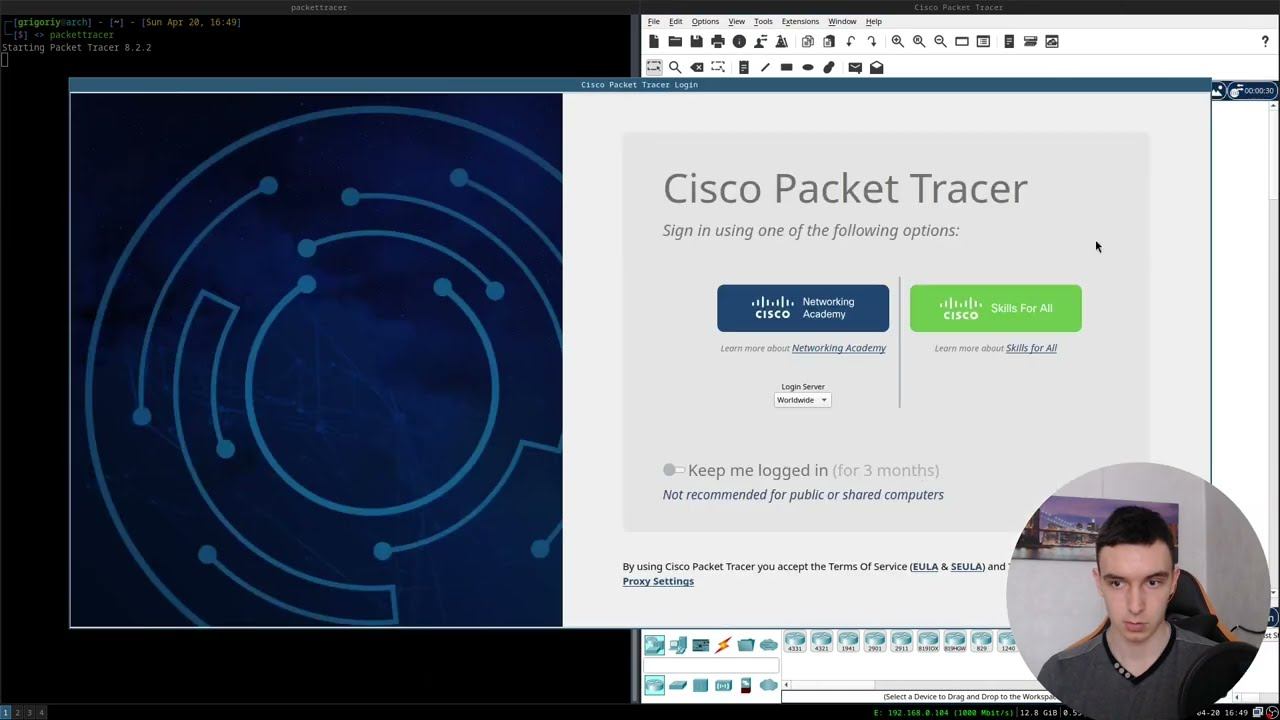Follow the Skills for All learn more link
The image size is (1280, 720).
tap(1031, 348)
